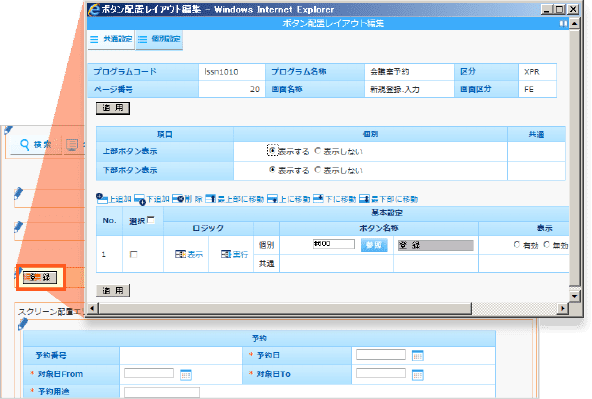The image size is (592, 399).
Task: Select 表示しない for 上部ボタン表示
Action: point(318,151)
